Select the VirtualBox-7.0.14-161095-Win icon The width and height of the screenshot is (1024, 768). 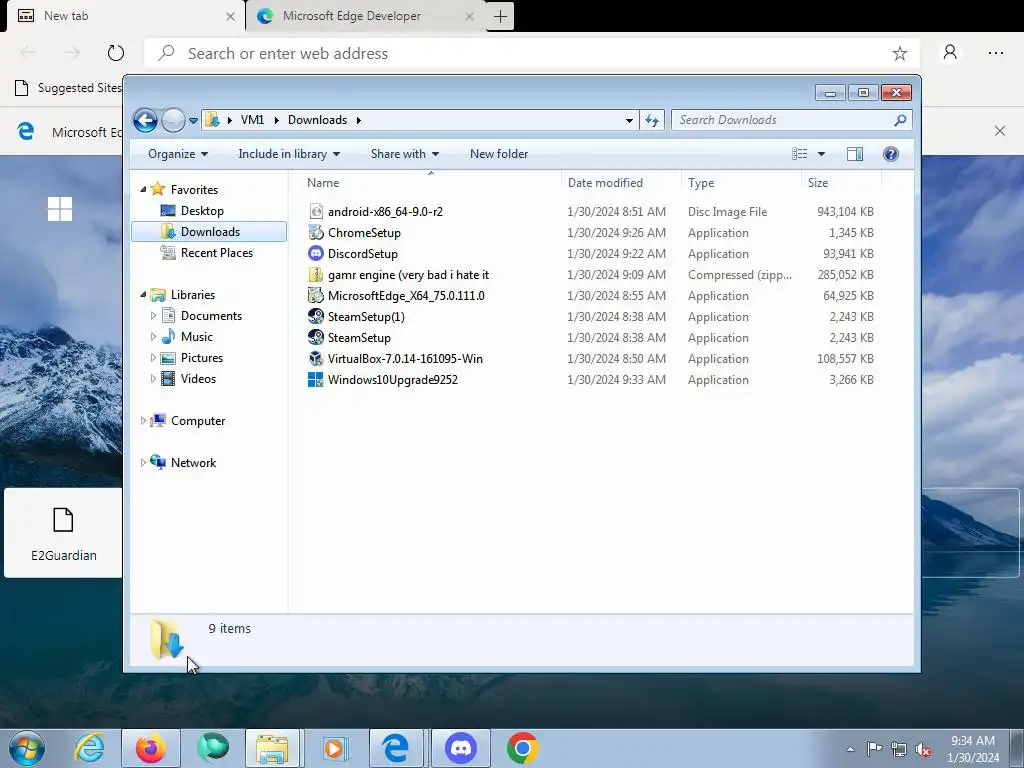point(316,359)
